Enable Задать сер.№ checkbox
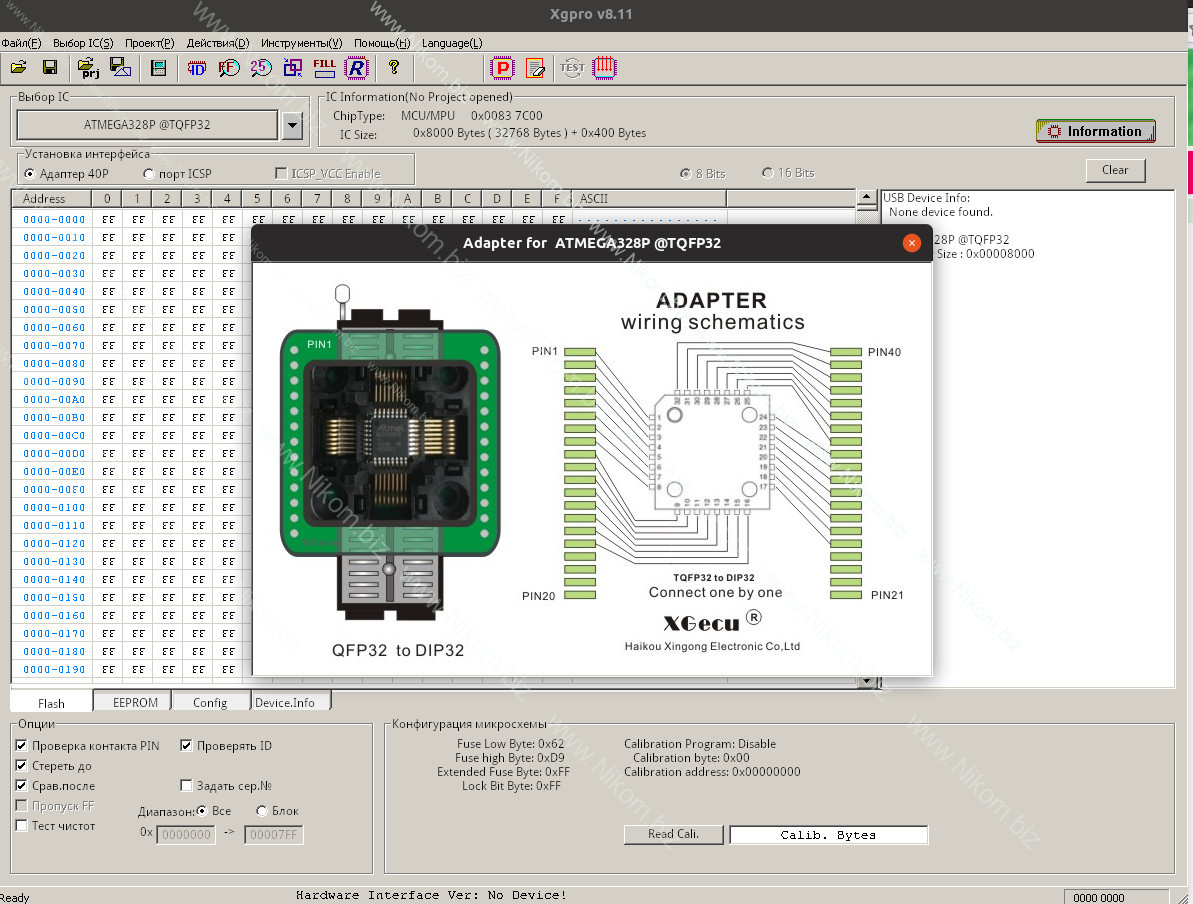 click(x=186, y=785)
